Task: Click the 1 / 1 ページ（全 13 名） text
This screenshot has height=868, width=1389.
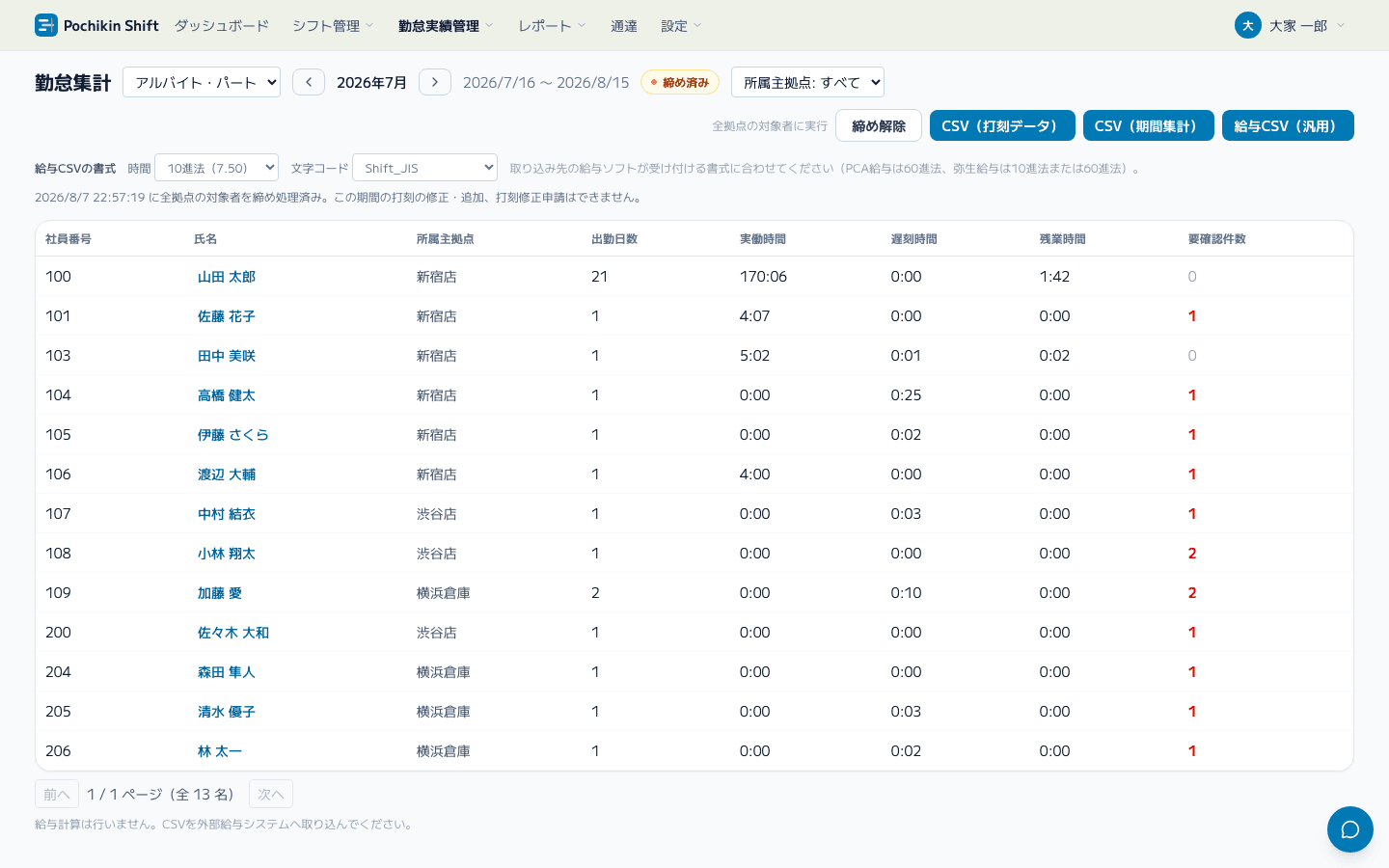Action: [163, 795]
